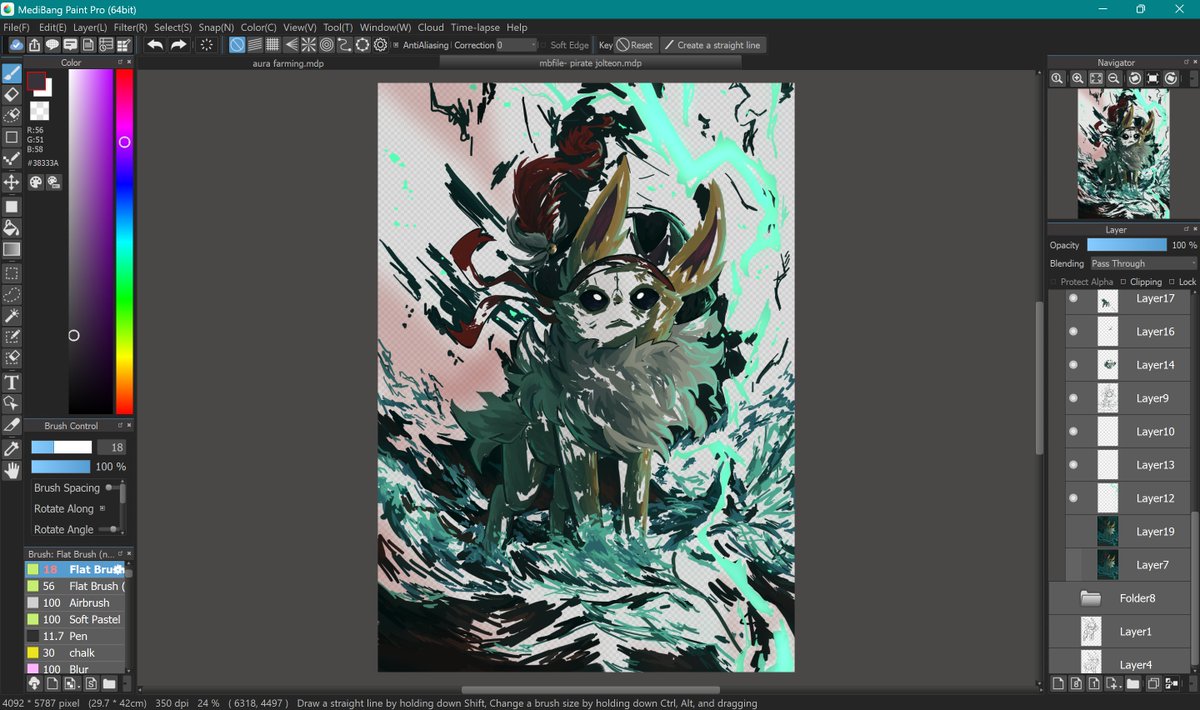Open the Correction value dropdown
Screen dimensions: 1200x710
(517, 45)
